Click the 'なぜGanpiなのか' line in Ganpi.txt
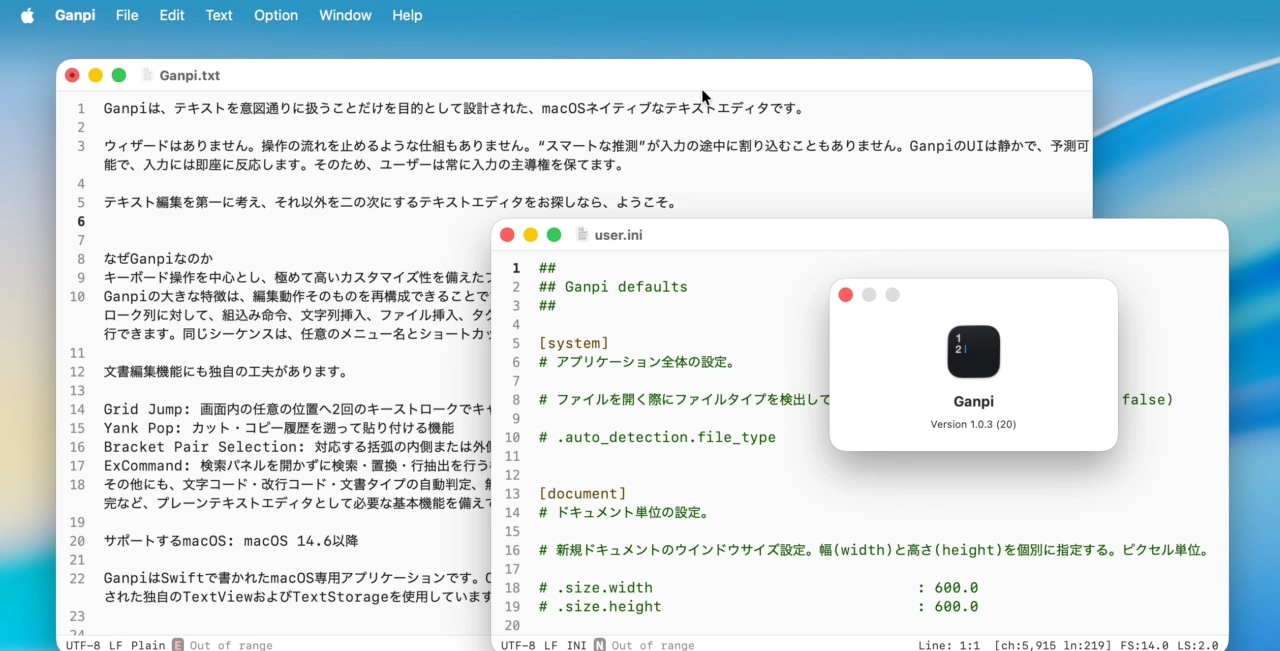This screenshot has width=1280, height=651. click(158, 259)
